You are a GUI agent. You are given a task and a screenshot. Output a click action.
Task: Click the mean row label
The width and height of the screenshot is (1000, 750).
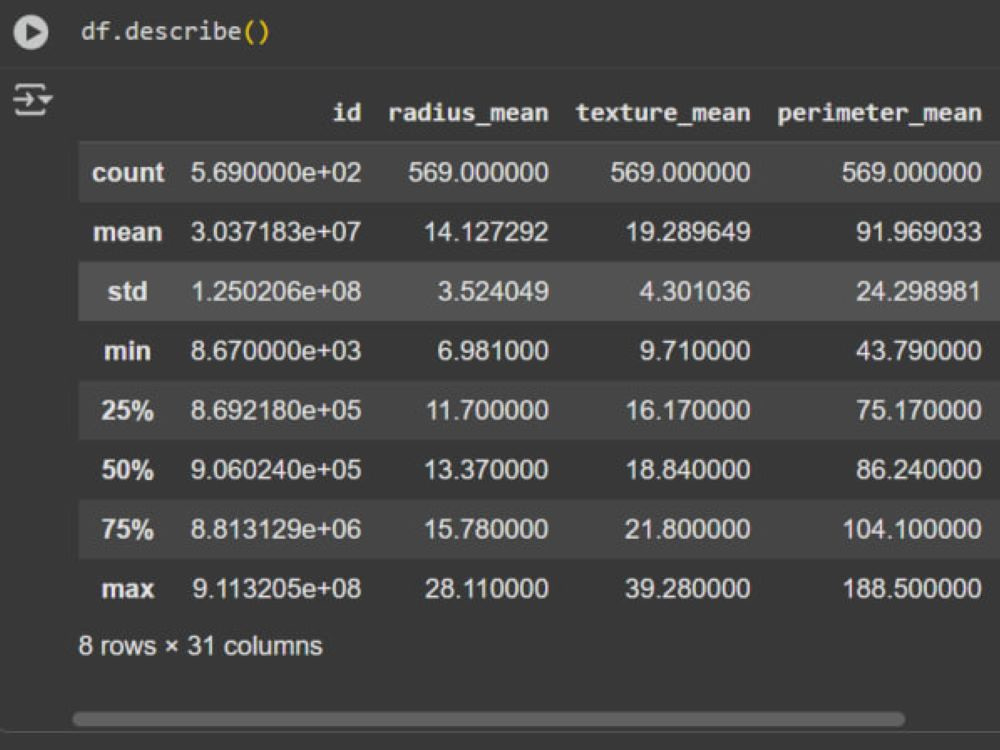[128, 232]
